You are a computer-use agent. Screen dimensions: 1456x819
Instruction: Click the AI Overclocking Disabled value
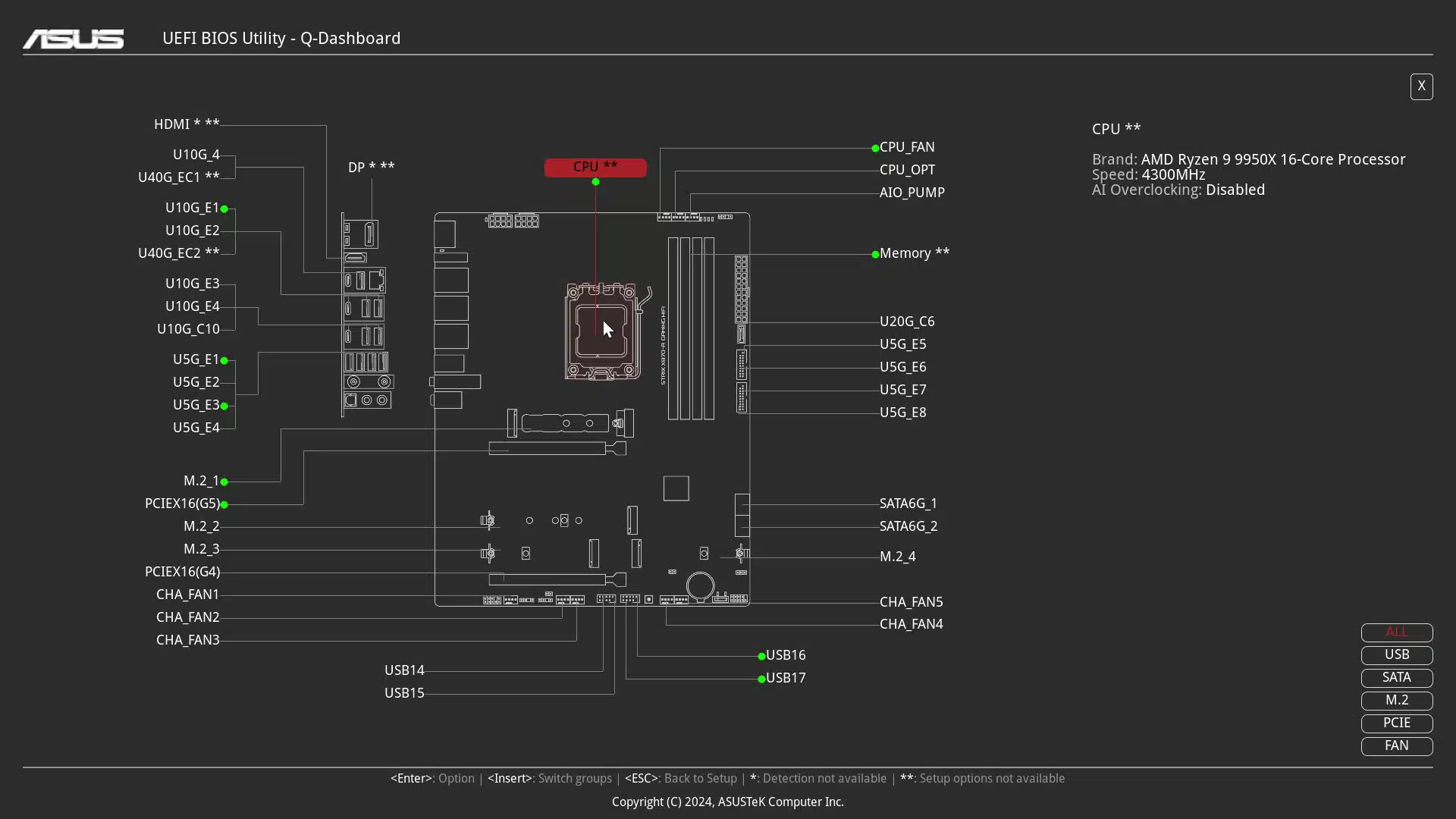pos(1235,190)
